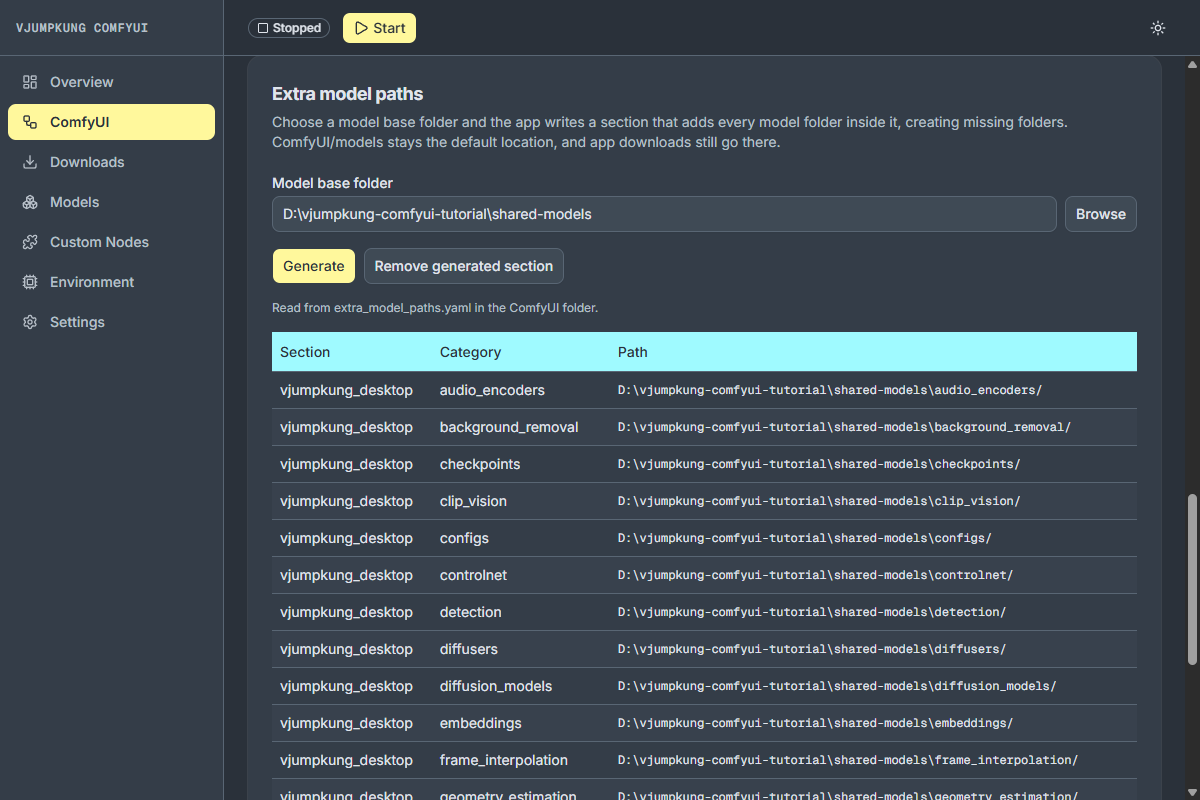Open the Overview page
The image size is (1200, 800).
point(111,82)
